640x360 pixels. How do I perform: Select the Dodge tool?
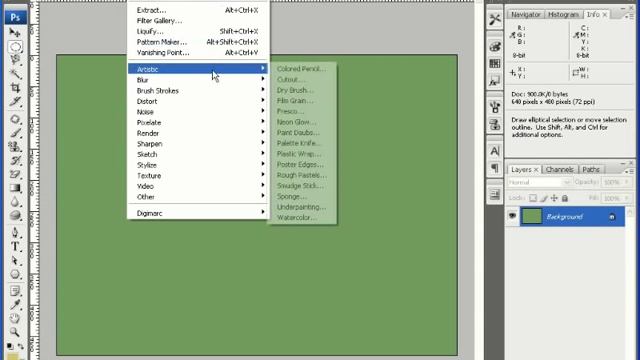[x=15, y=216]
